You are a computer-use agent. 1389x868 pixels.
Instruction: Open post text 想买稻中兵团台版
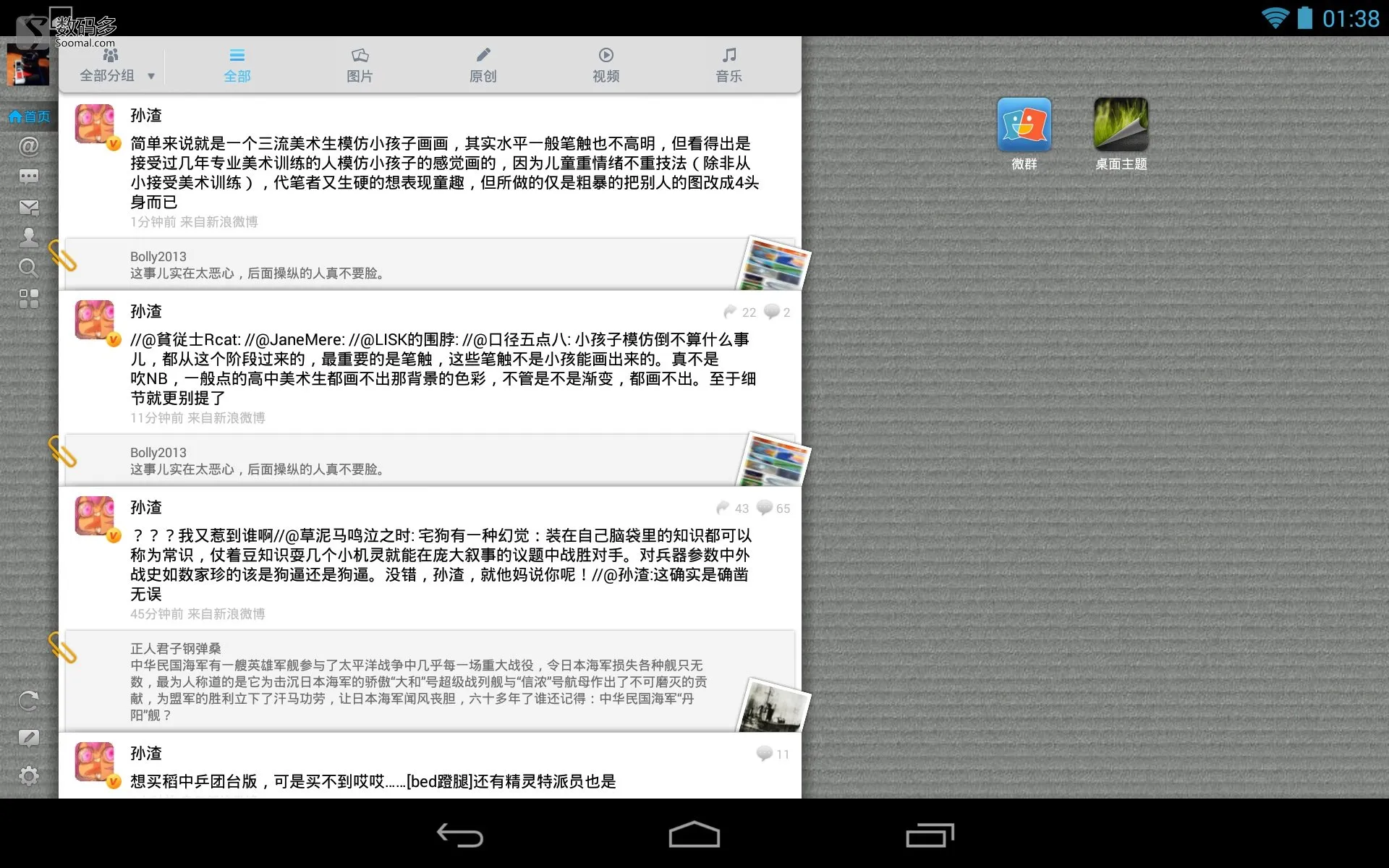click(x=373, y=781)
